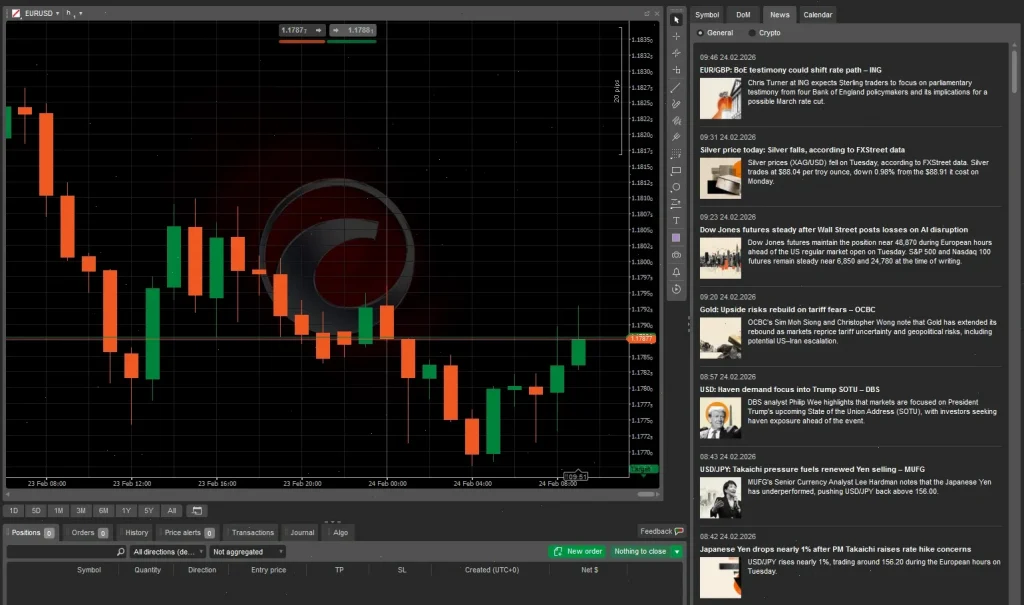Click the New order button
The width and height of the screenshot is (1024, 605).
[577, 551]
